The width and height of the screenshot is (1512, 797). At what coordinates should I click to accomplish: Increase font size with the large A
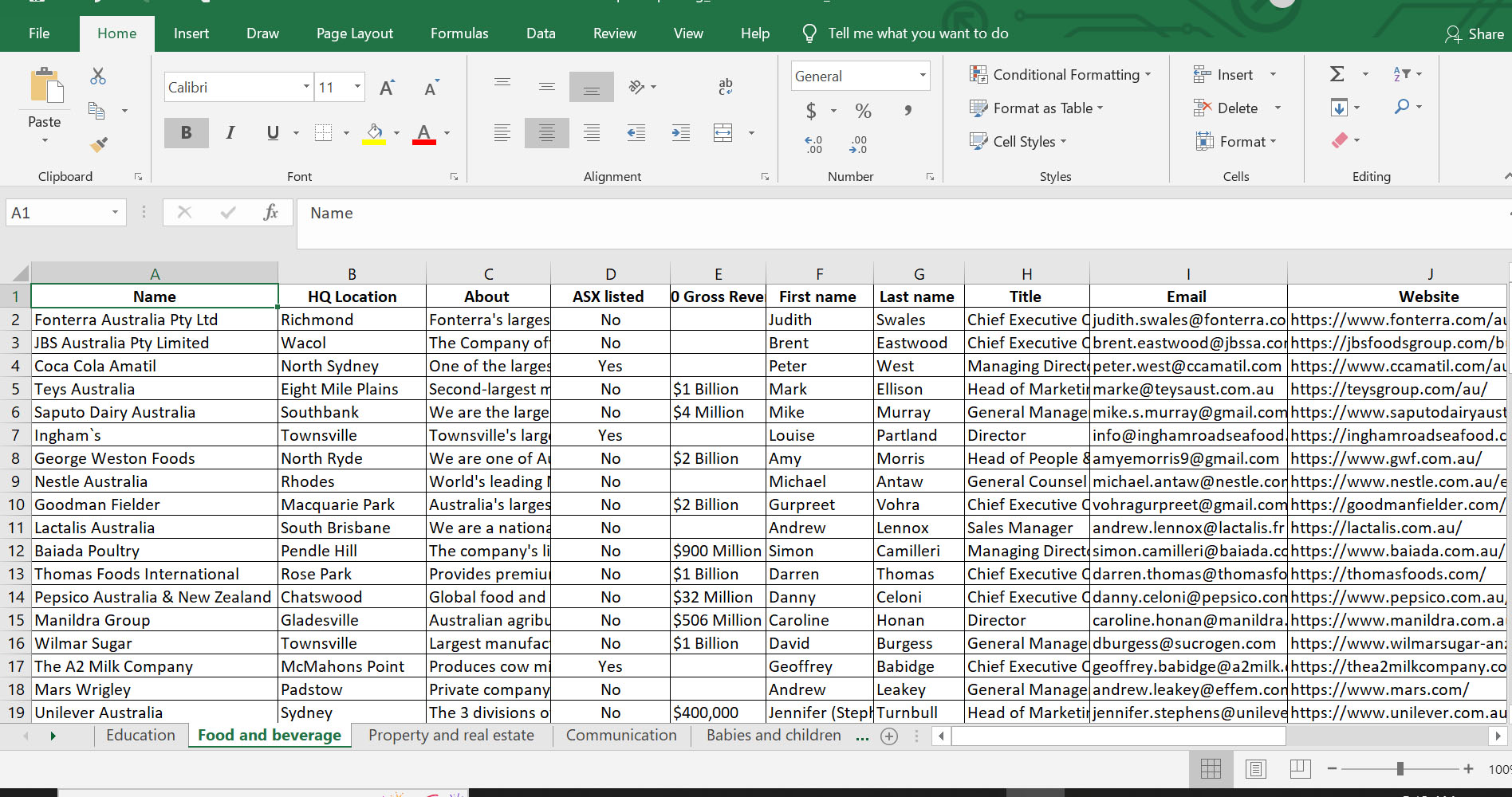[387, 88]
